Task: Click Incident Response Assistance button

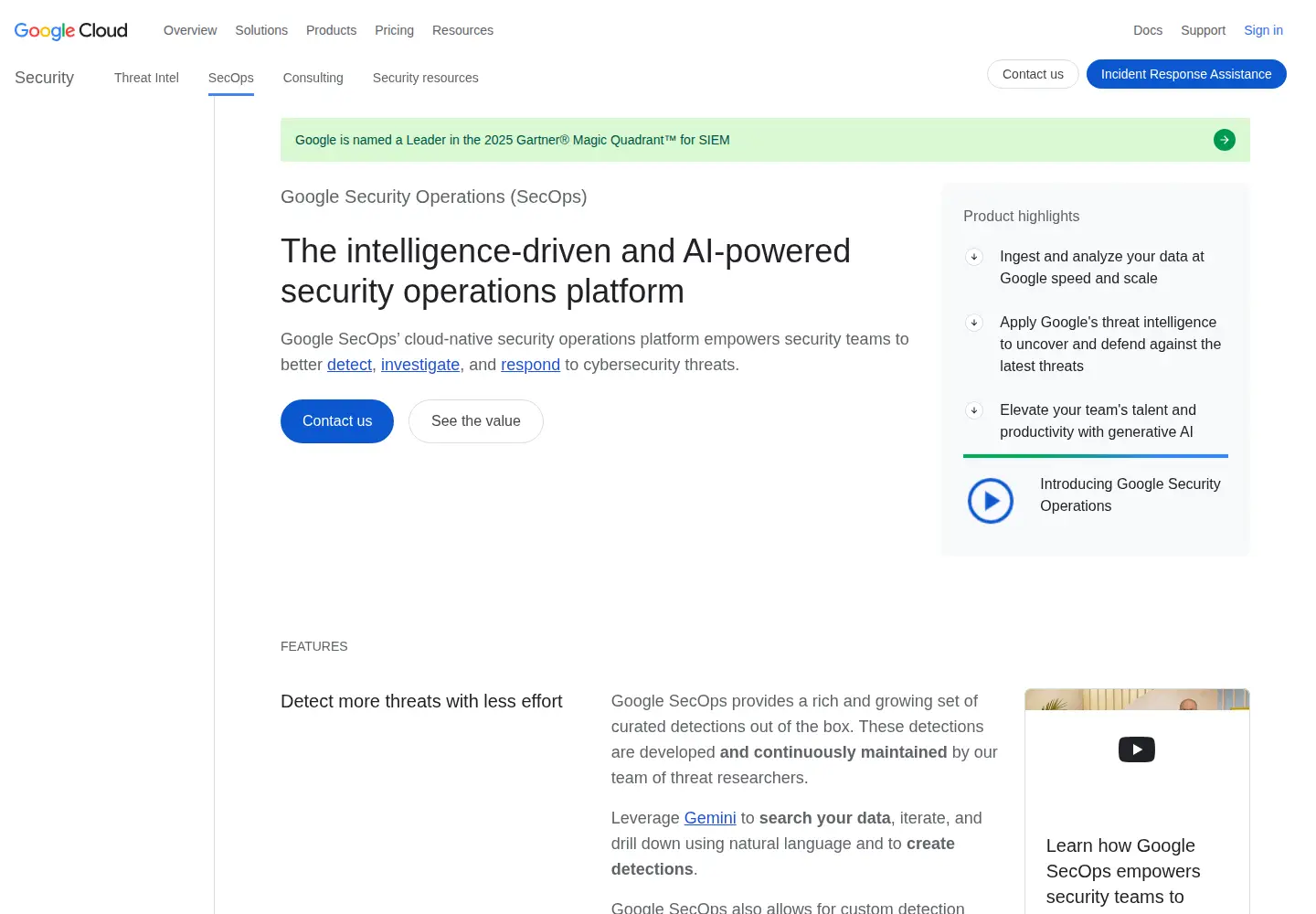Action: click(1186, 74)
